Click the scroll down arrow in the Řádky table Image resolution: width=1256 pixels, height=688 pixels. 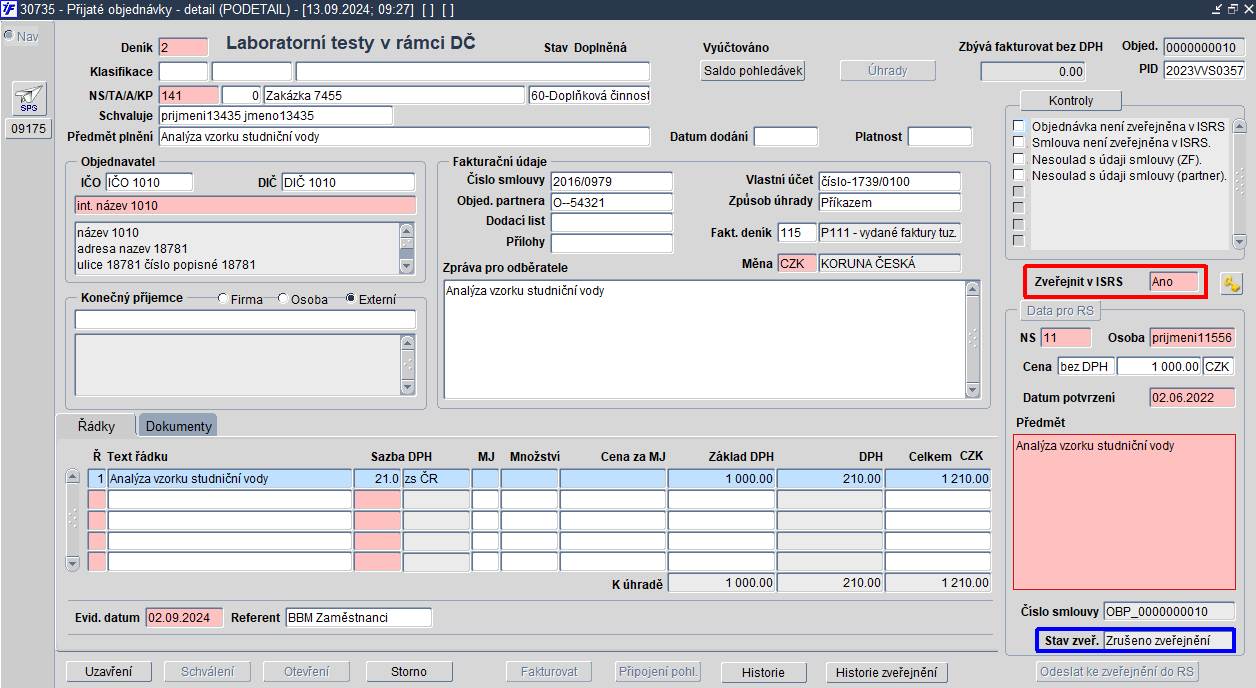point(72,563)
